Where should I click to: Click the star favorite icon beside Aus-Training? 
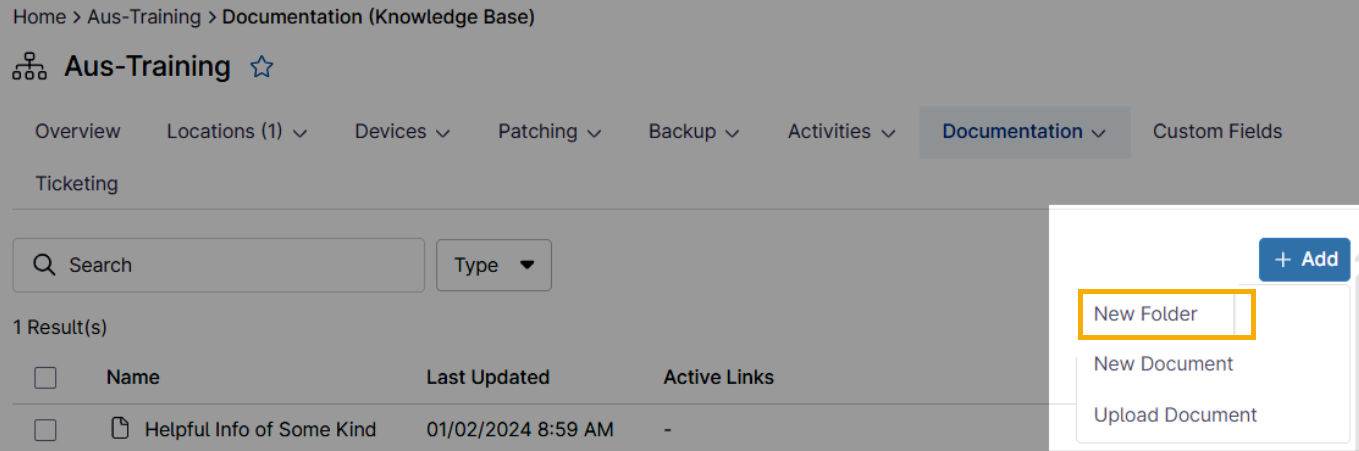coord(261,67)
